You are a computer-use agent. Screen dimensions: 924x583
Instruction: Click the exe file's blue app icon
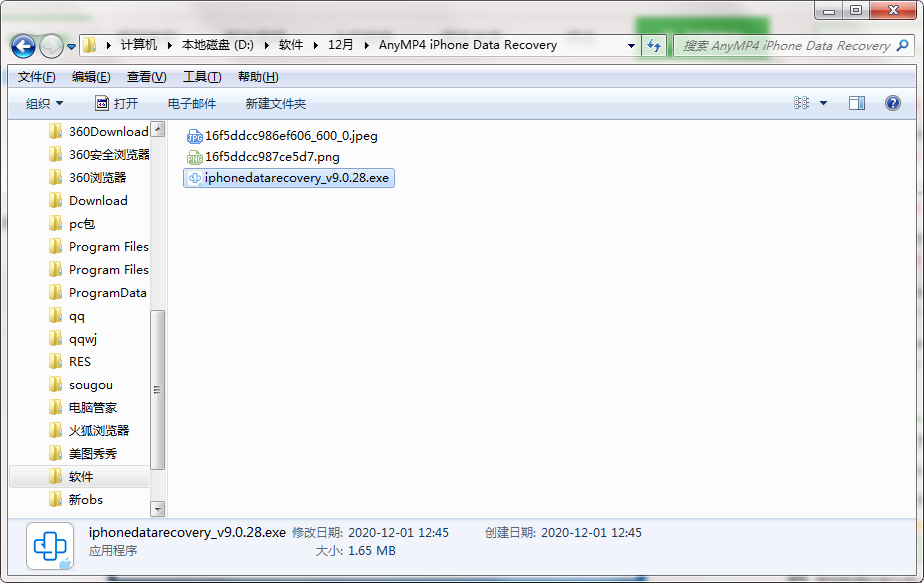[x=194, y=178]
